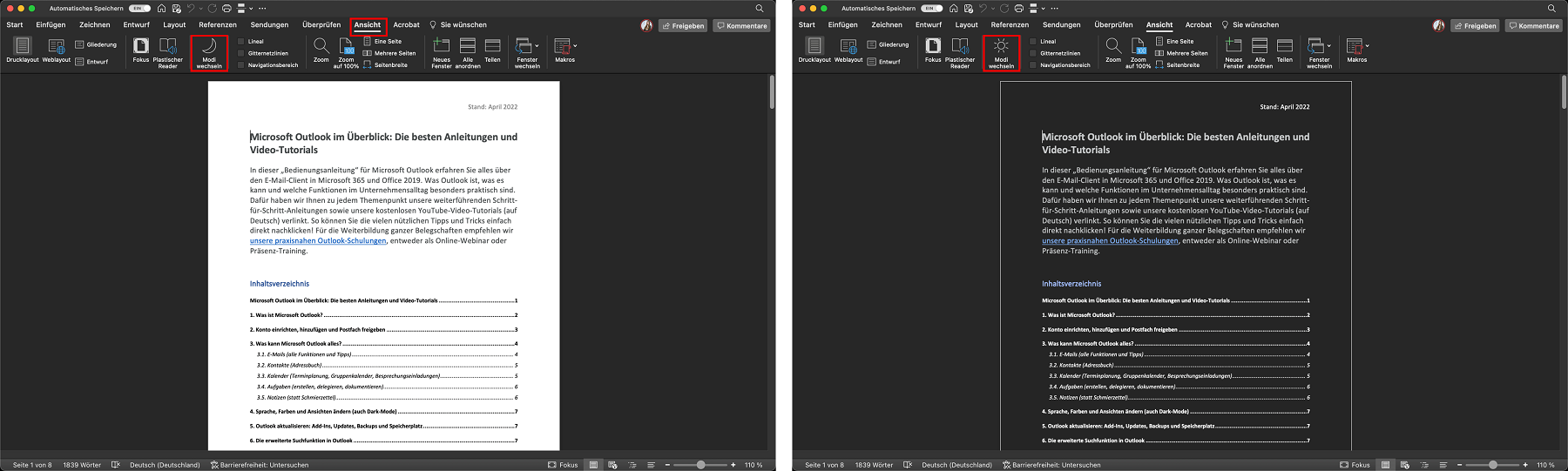Open more options ellipsis in left title bar

click(x=262, y=8)
